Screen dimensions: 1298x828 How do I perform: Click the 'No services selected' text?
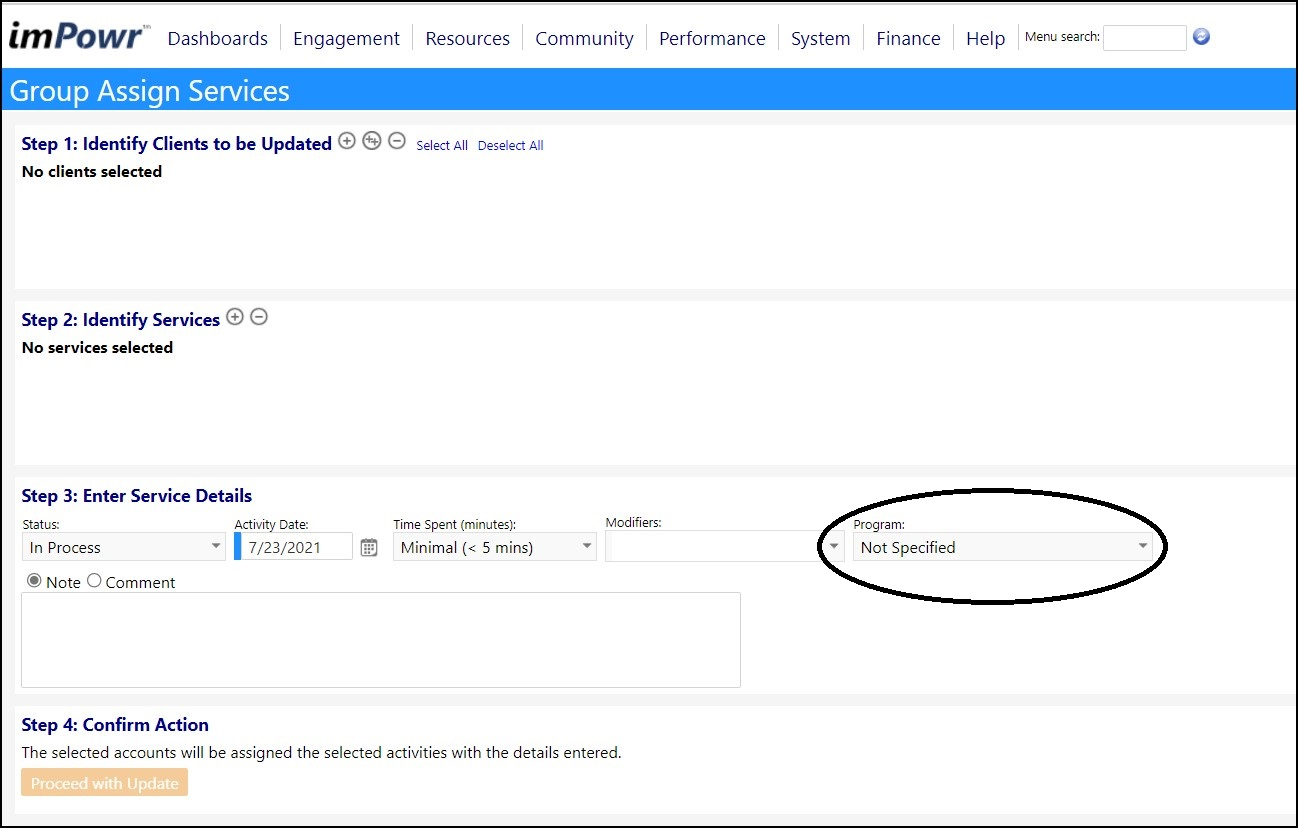[x=97, y=347]
